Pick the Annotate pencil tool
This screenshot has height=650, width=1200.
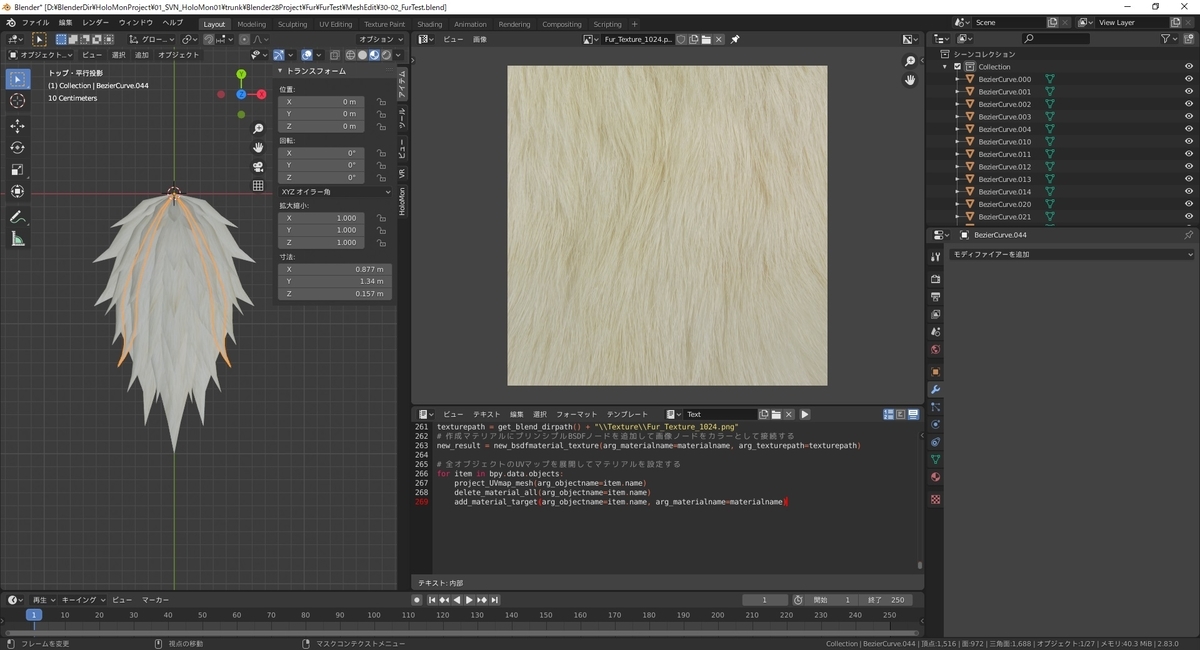(x=18, y=217)
